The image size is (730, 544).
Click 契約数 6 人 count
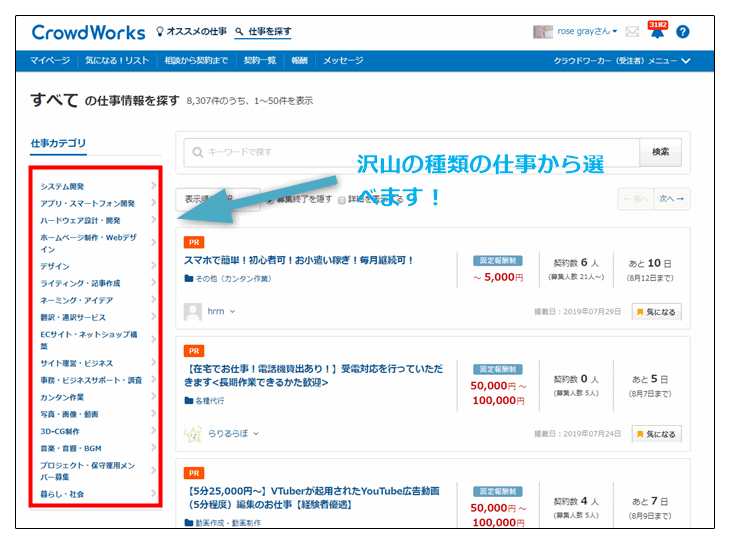(576, 263)
